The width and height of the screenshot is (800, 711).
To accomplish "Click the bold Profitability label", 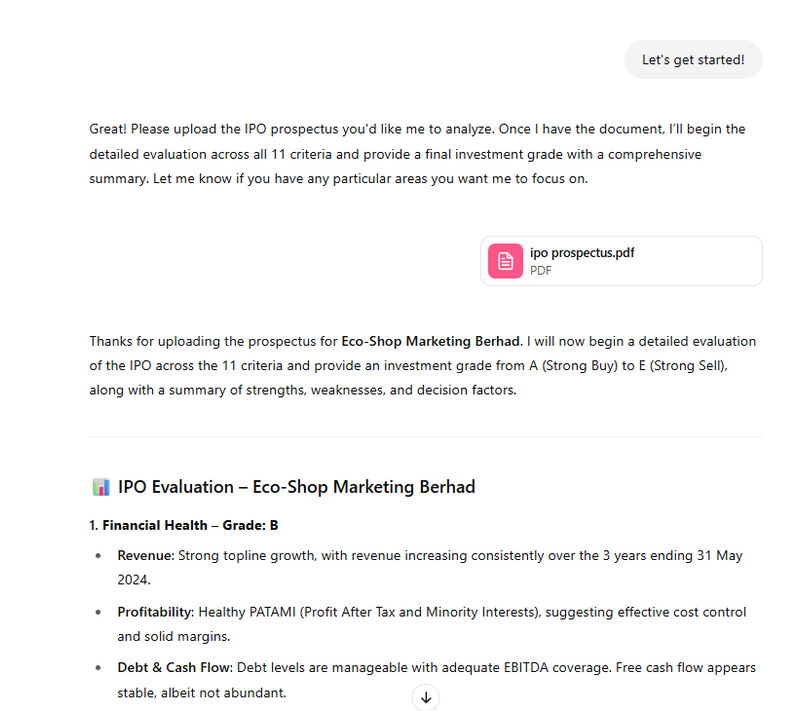I will (155, 612).
